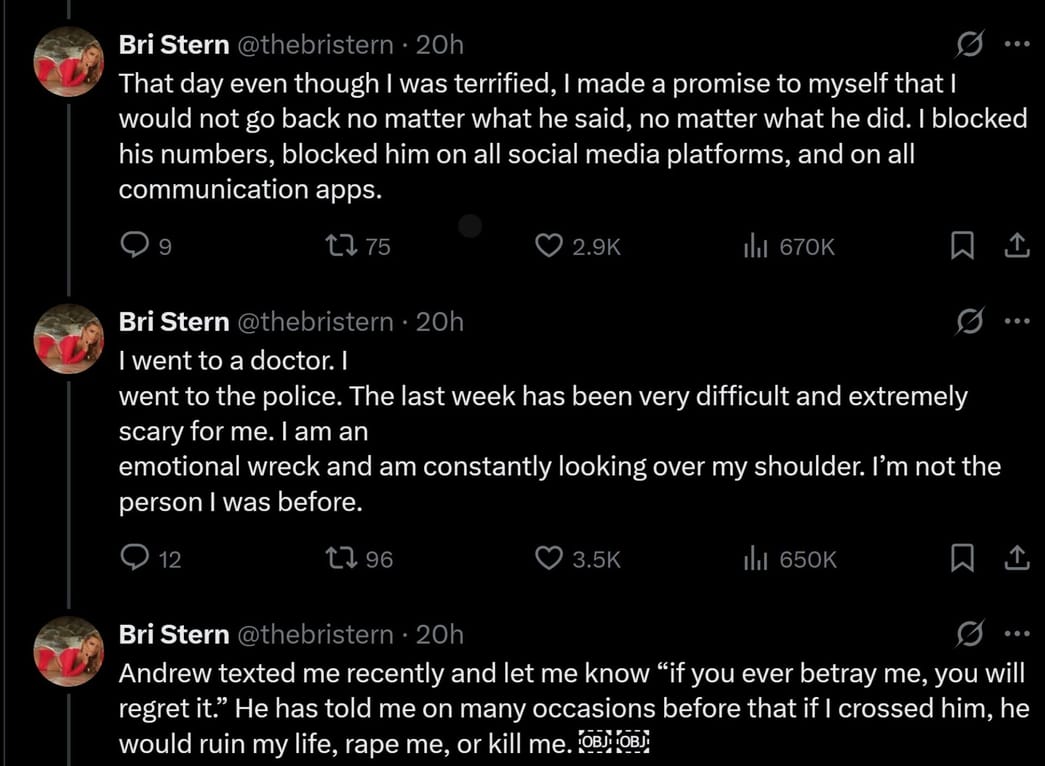The height and width of the screenshot is (766, 1045).
Task: Open the more options menu on the second tweet
Action: 1017,321
